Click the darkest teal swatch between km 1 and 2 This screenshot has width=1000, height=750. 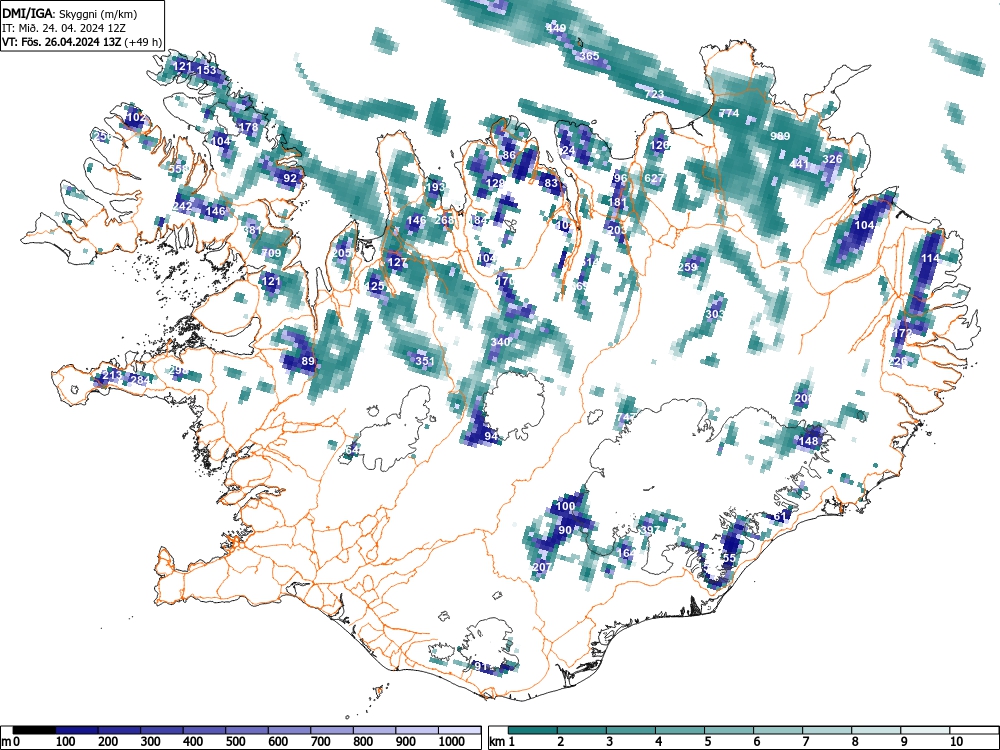(533, 730)
